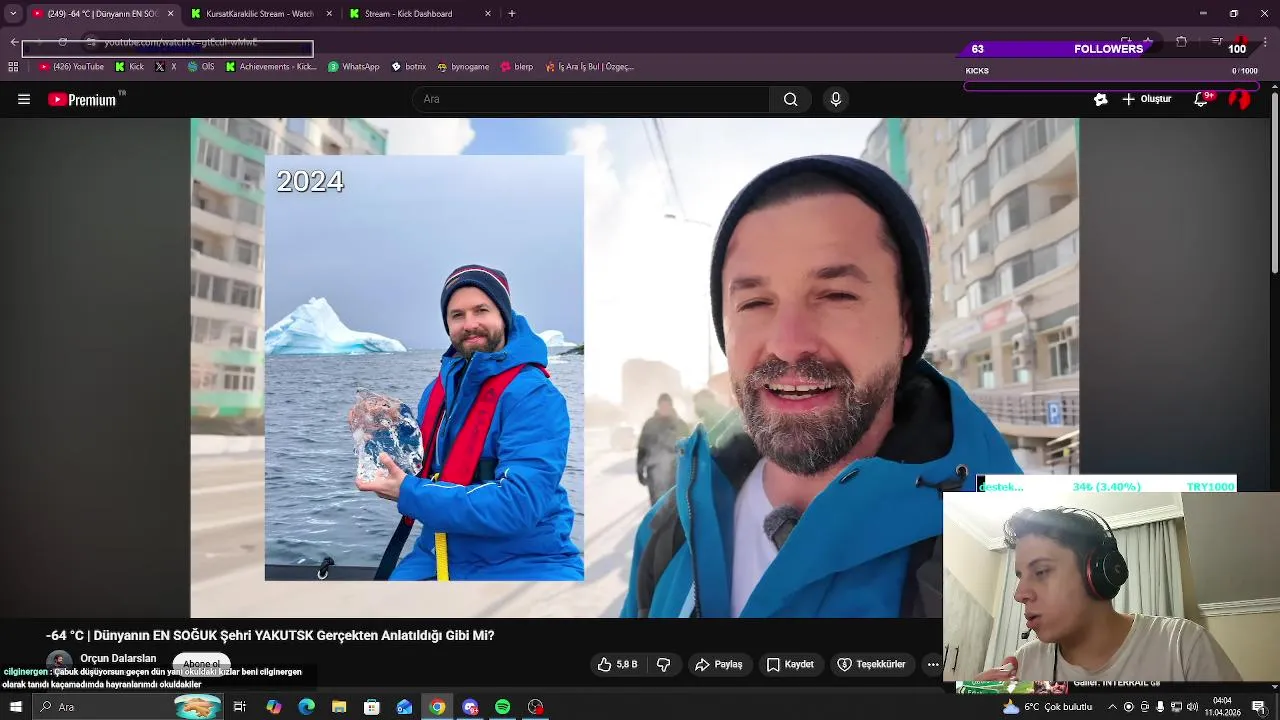This screenshot has height=720, width=1280.
Task: Open YouTube account avatar menu
Action: pyautogui.click(x=1240, y=99)
